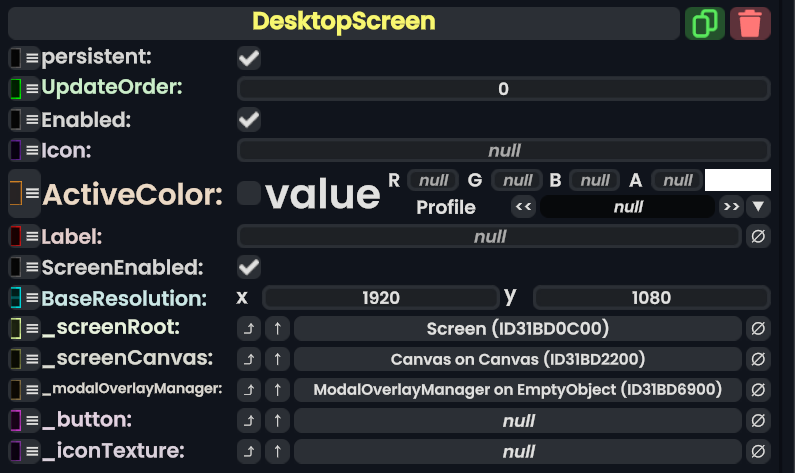Select the previous color profile with <<
This screenshot has width=795, height=473.
(523, 207)
